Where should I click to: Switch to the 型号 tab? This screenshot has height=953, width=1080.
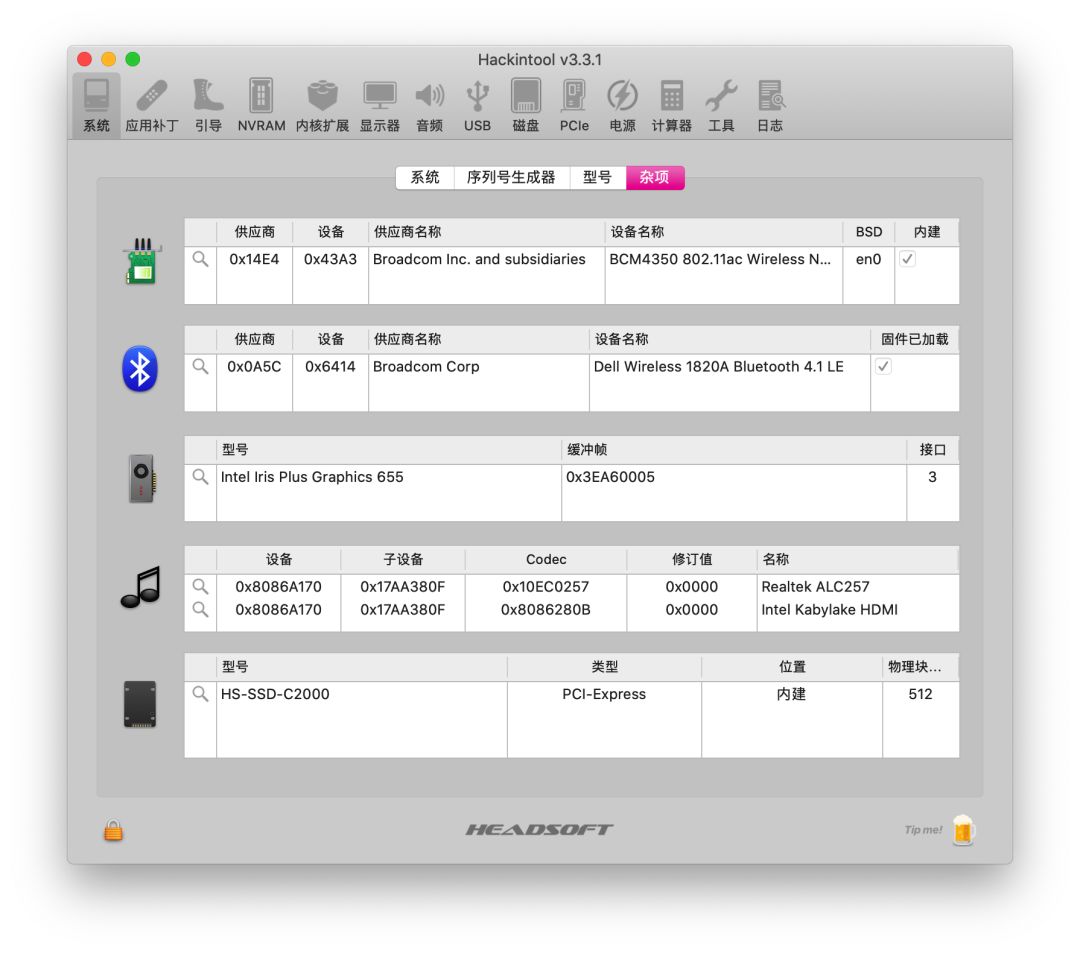(597, 178)
